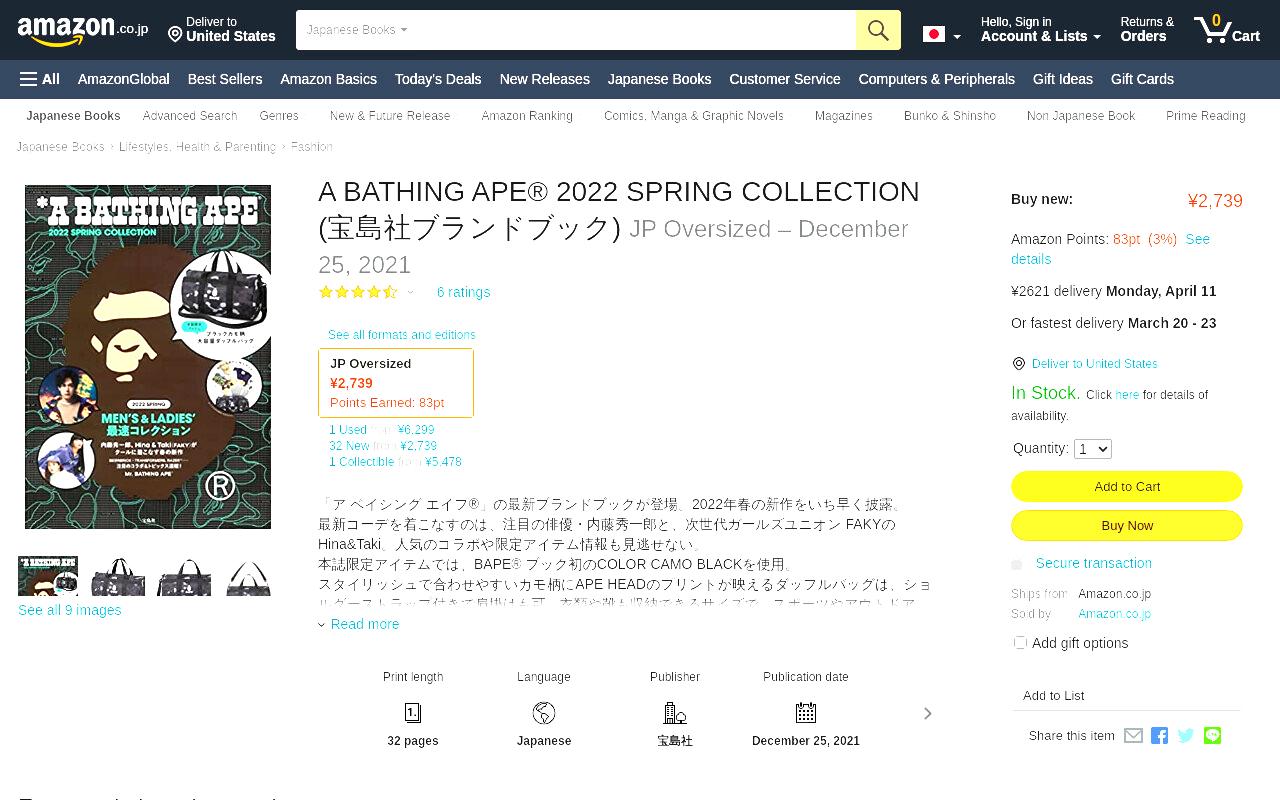Select the first cover thumbnail
1280x800 pixels.
click(48, 576)
